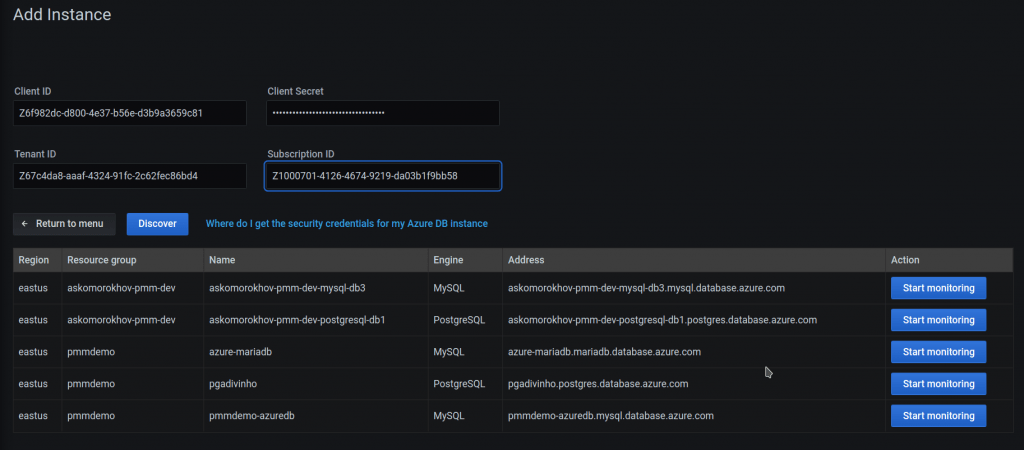This screenshot has height=450, width=1024.
Task: Click the Tenant ID field label
Action: (x=35, y=154)
